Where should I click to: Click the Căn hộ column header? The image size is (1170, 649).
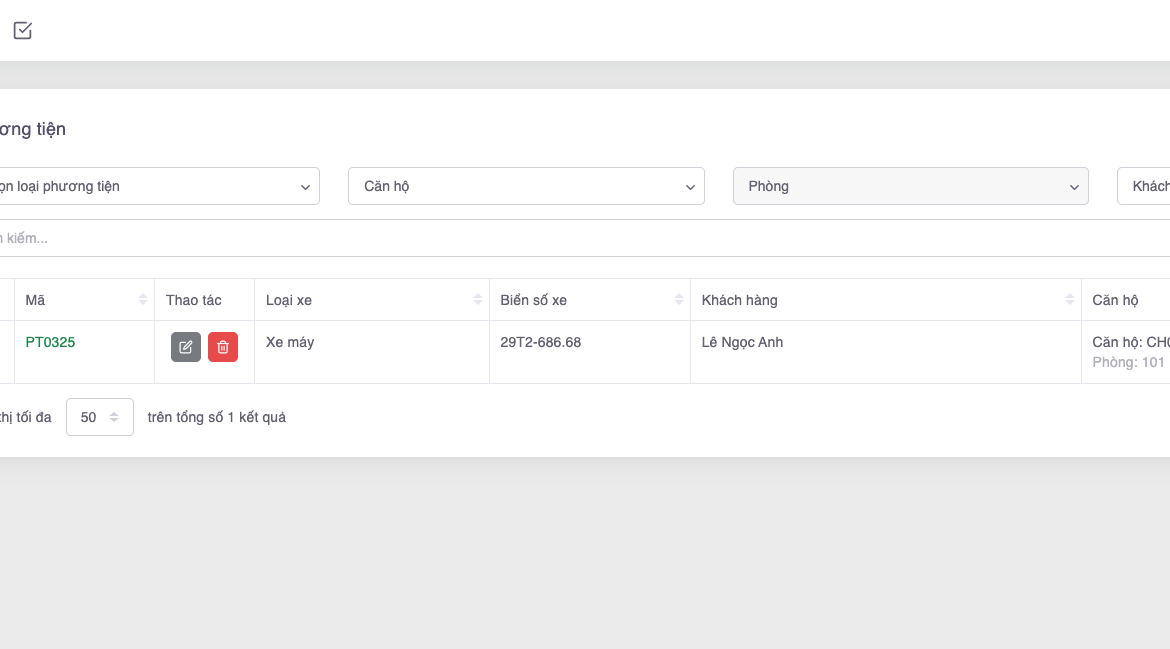click(1115, 300)
